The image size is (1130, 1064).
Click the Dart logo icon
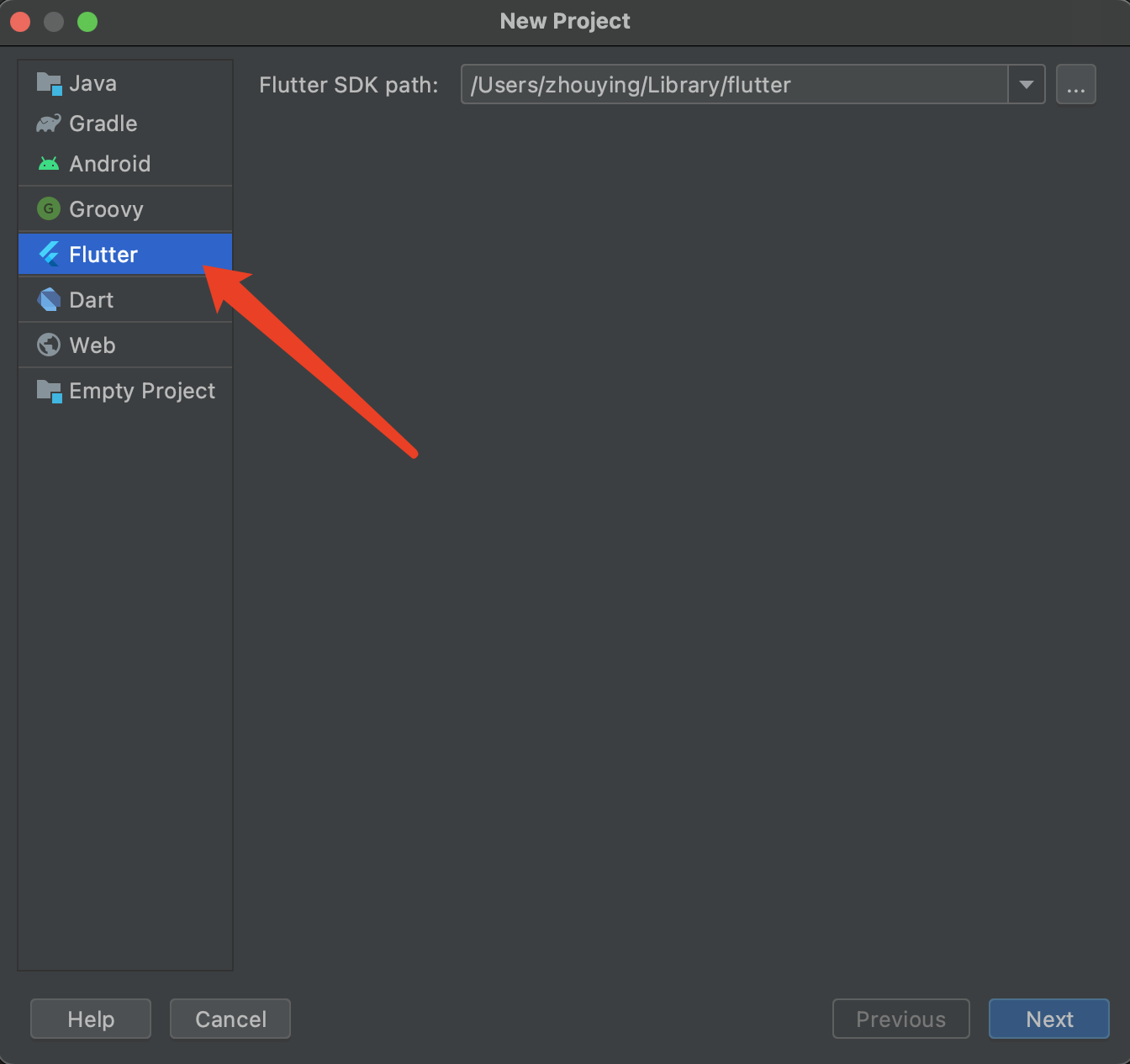(x=49, y=299)
